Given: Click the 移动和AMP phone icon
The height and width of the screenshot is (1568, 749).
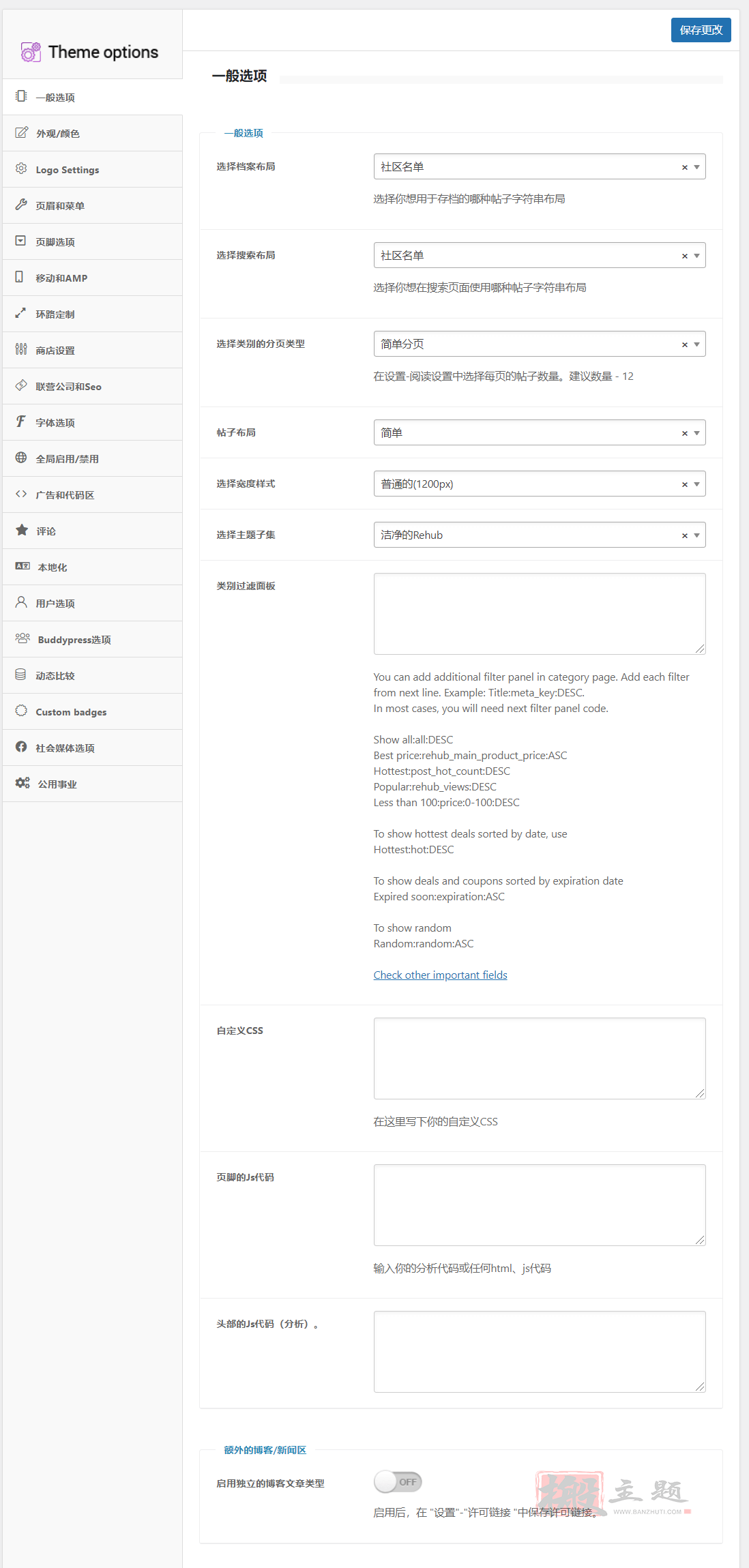Looking at the screenshot, I should (20, 277).
